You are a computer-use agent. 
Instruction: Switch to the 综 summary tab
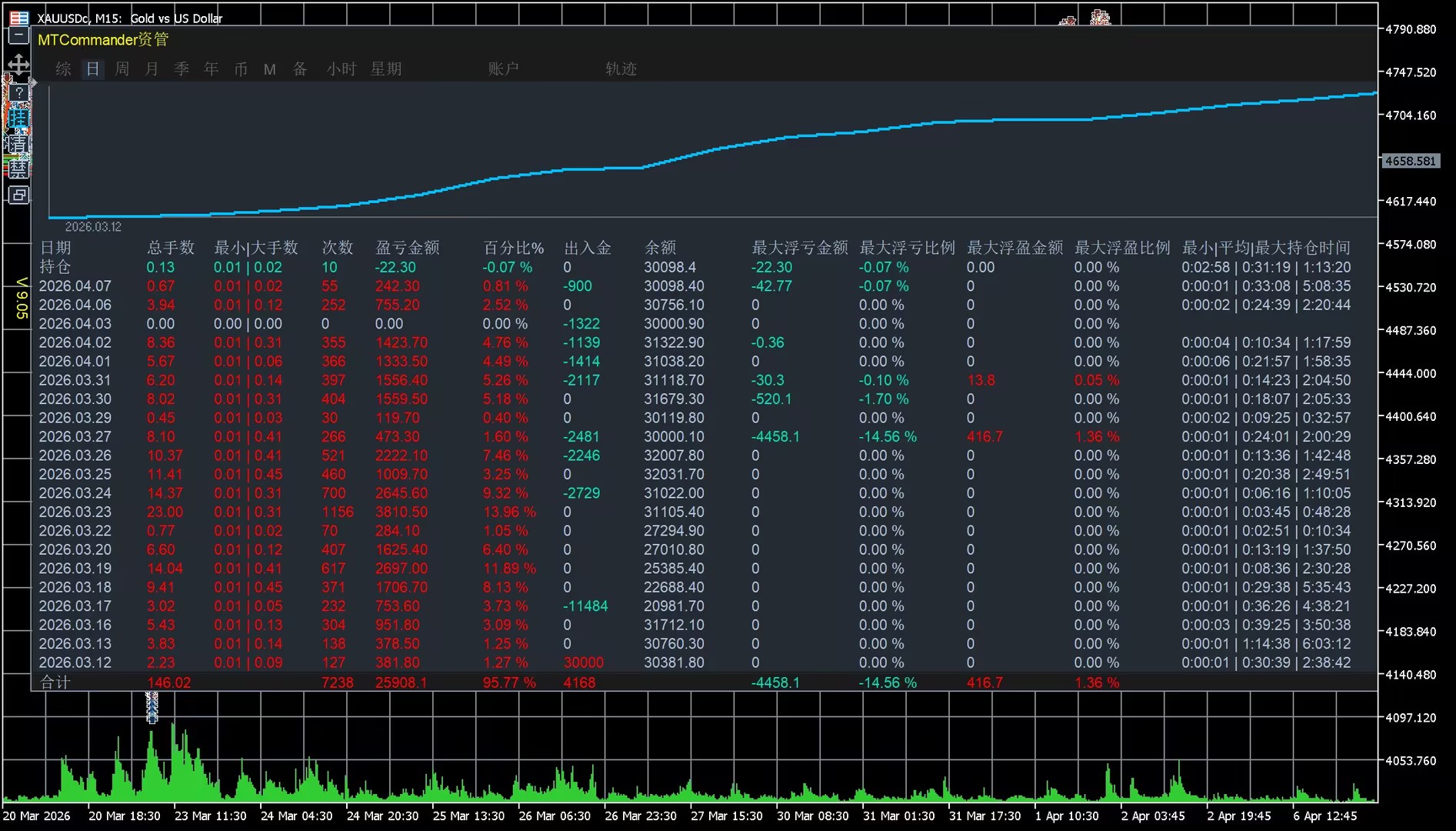click(64, 69)
